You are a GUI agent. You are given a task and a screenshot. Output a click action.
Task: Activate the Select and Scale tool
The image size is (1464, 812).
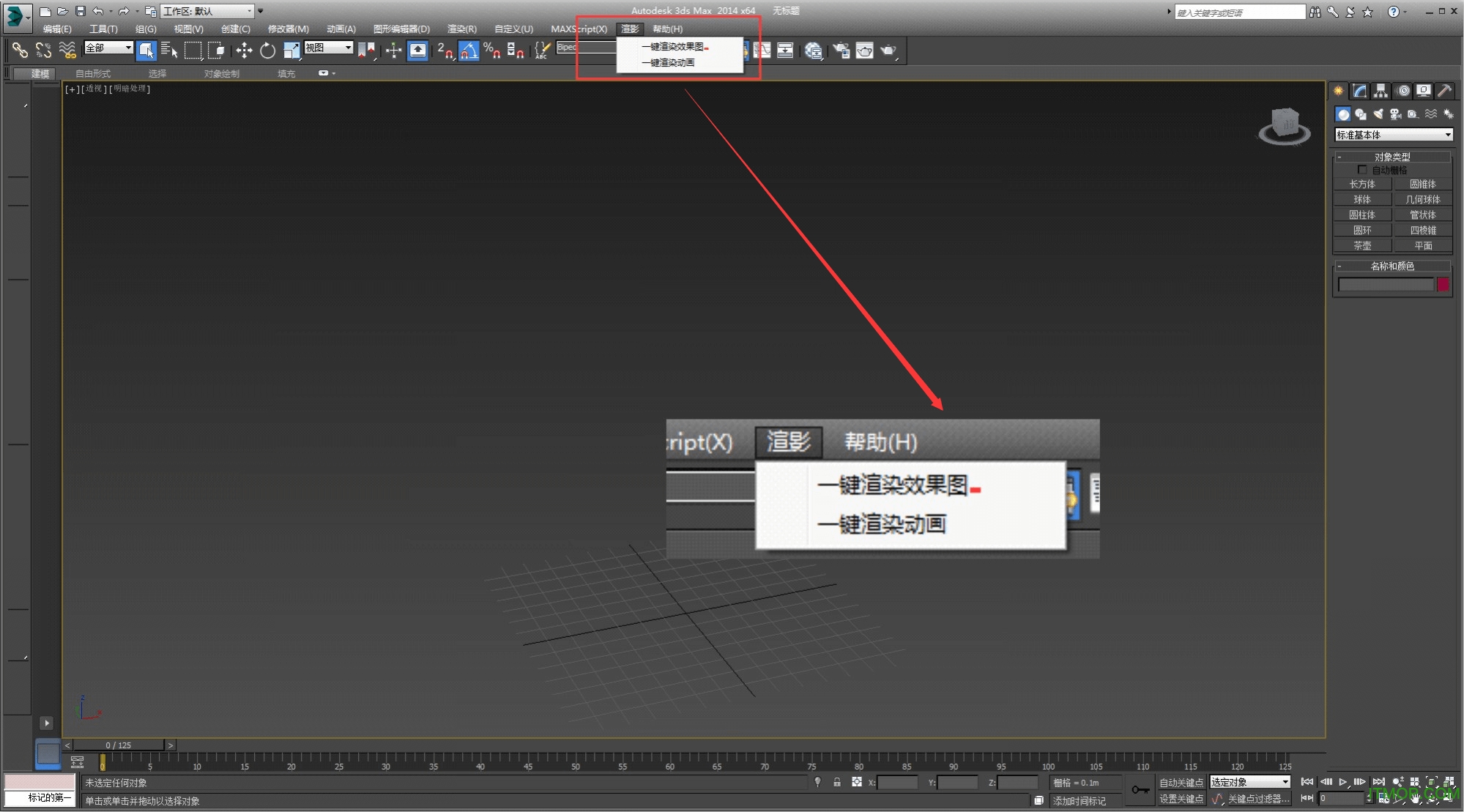click(291, 50)
